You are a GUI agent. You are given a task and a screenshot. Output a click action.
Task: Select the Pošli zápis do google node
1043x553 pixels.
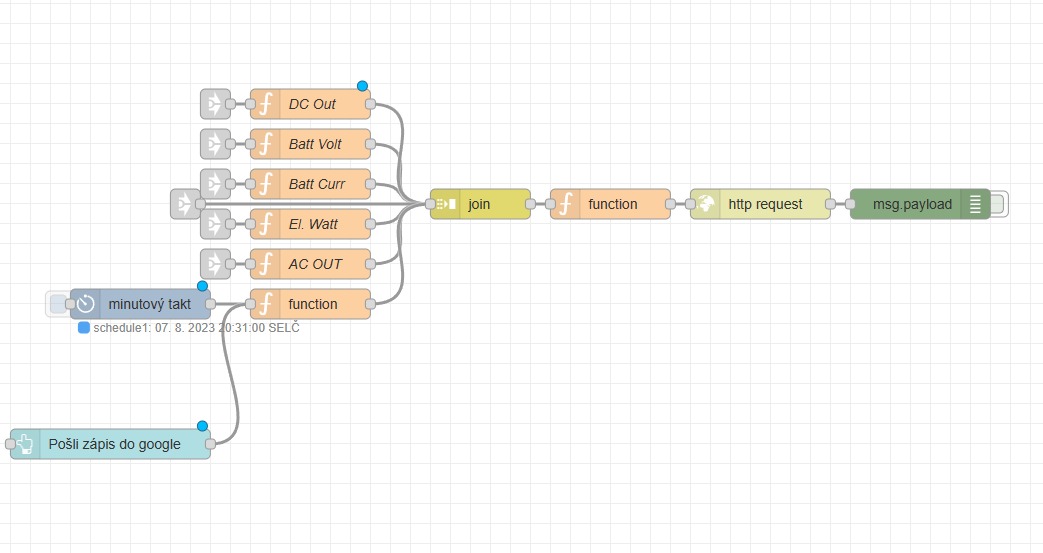(110, 444)
